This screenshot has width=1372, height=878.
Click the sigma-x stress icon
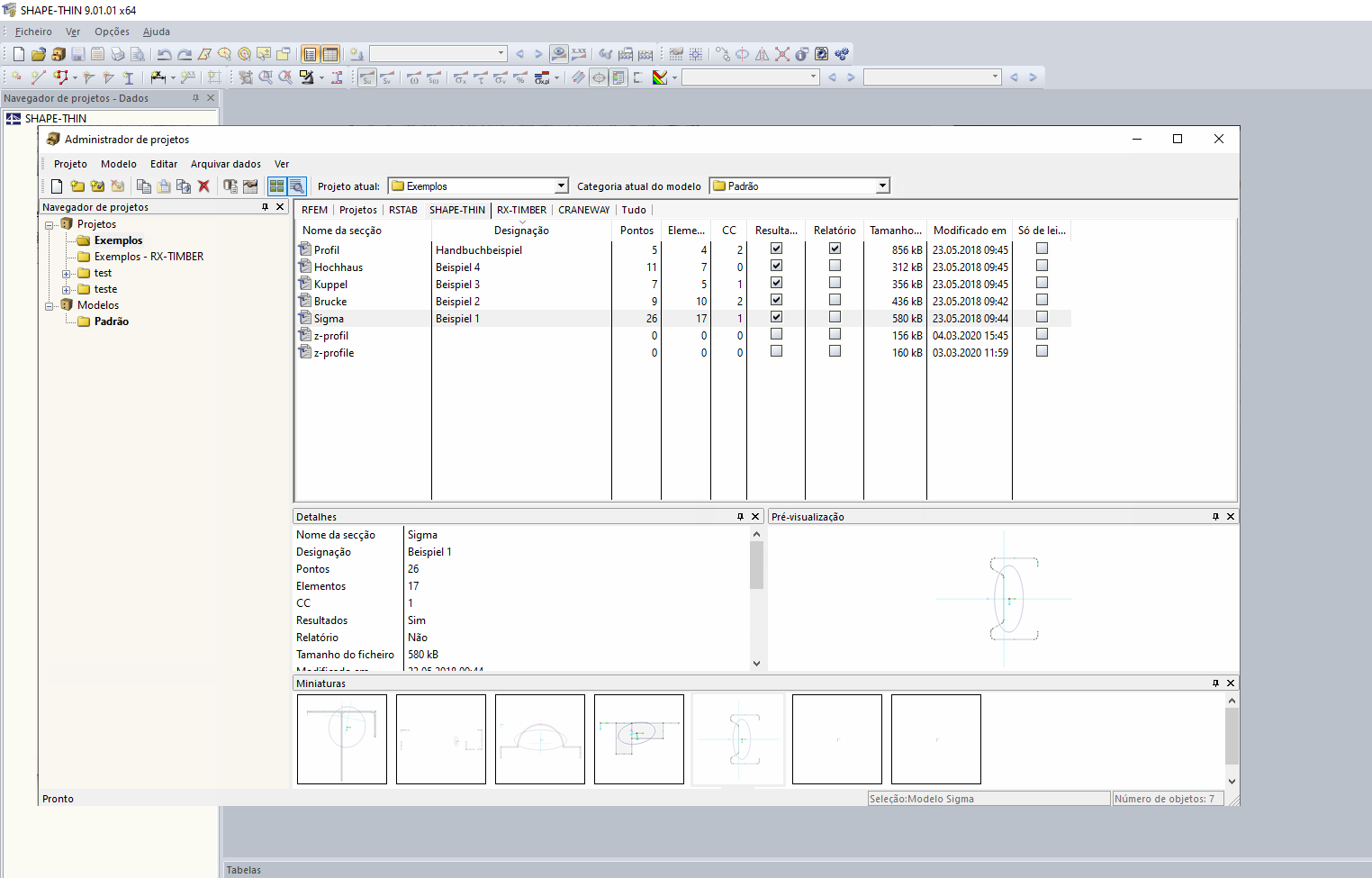coord(460,77)
